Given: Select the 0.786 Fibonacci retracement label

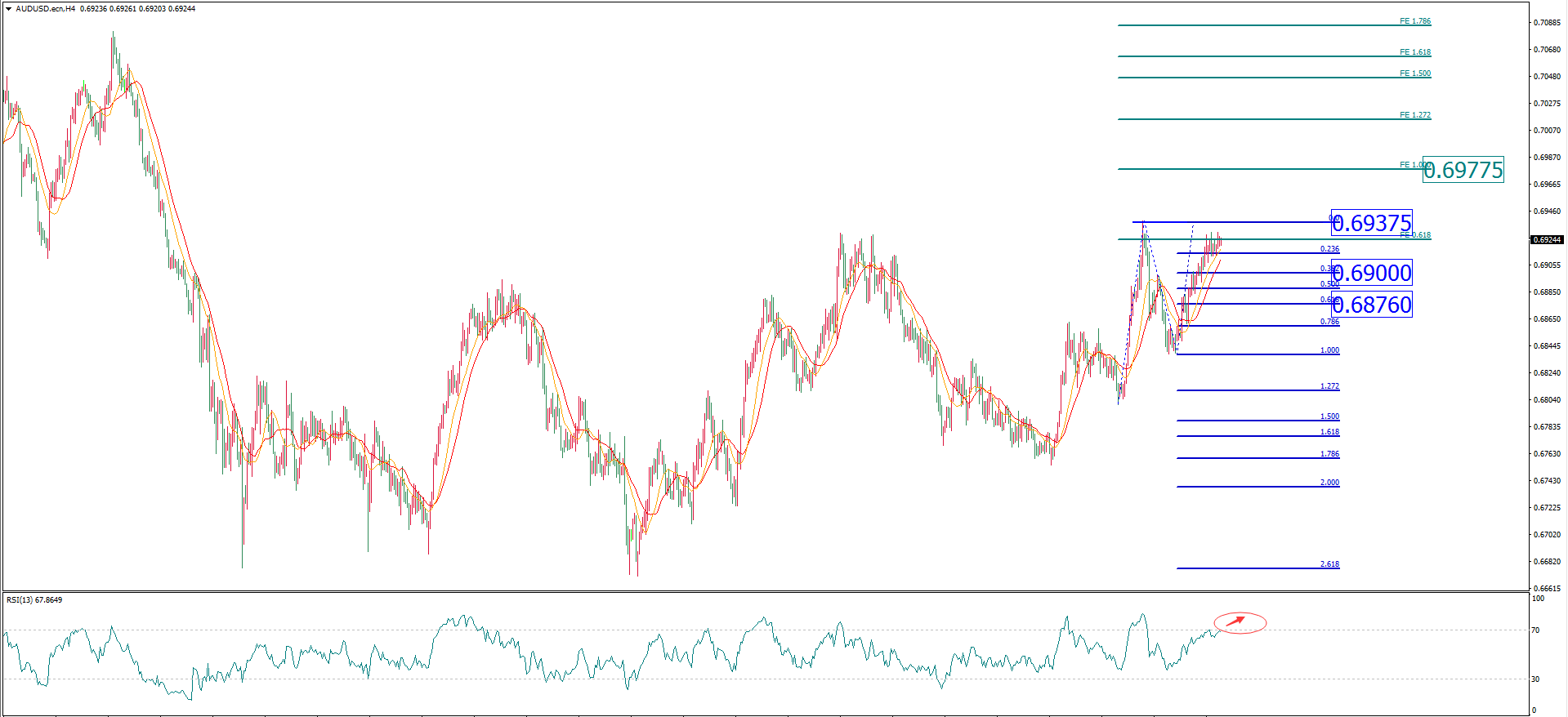Looking at the screenshot, I should point(1329,322).
